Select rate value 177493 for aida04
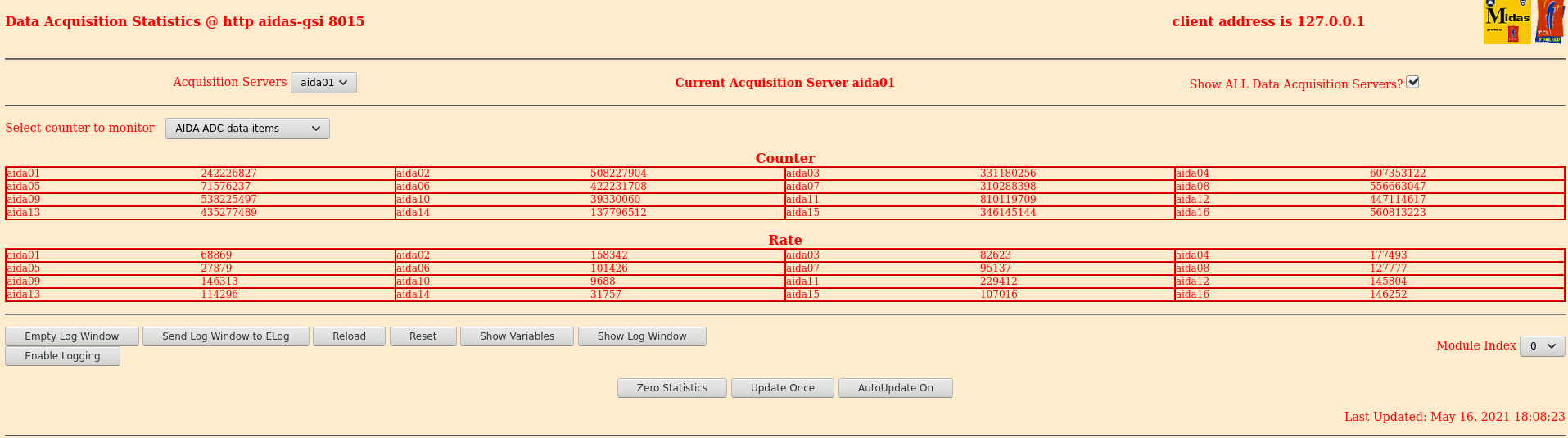Screen dimensions: 1568x438 pyautogui.click(x=1389, y=255)
